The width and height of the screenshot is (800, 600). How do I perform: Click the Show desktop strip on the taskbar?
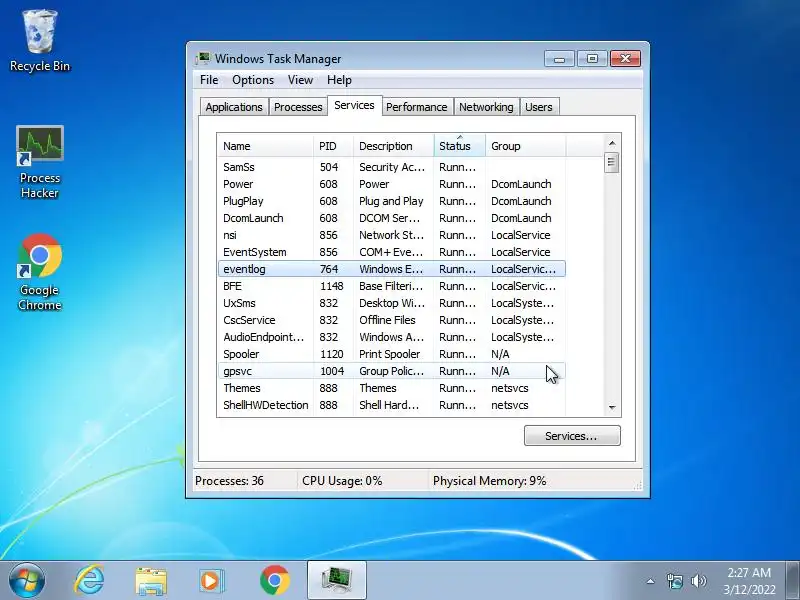tap(793, 581)
